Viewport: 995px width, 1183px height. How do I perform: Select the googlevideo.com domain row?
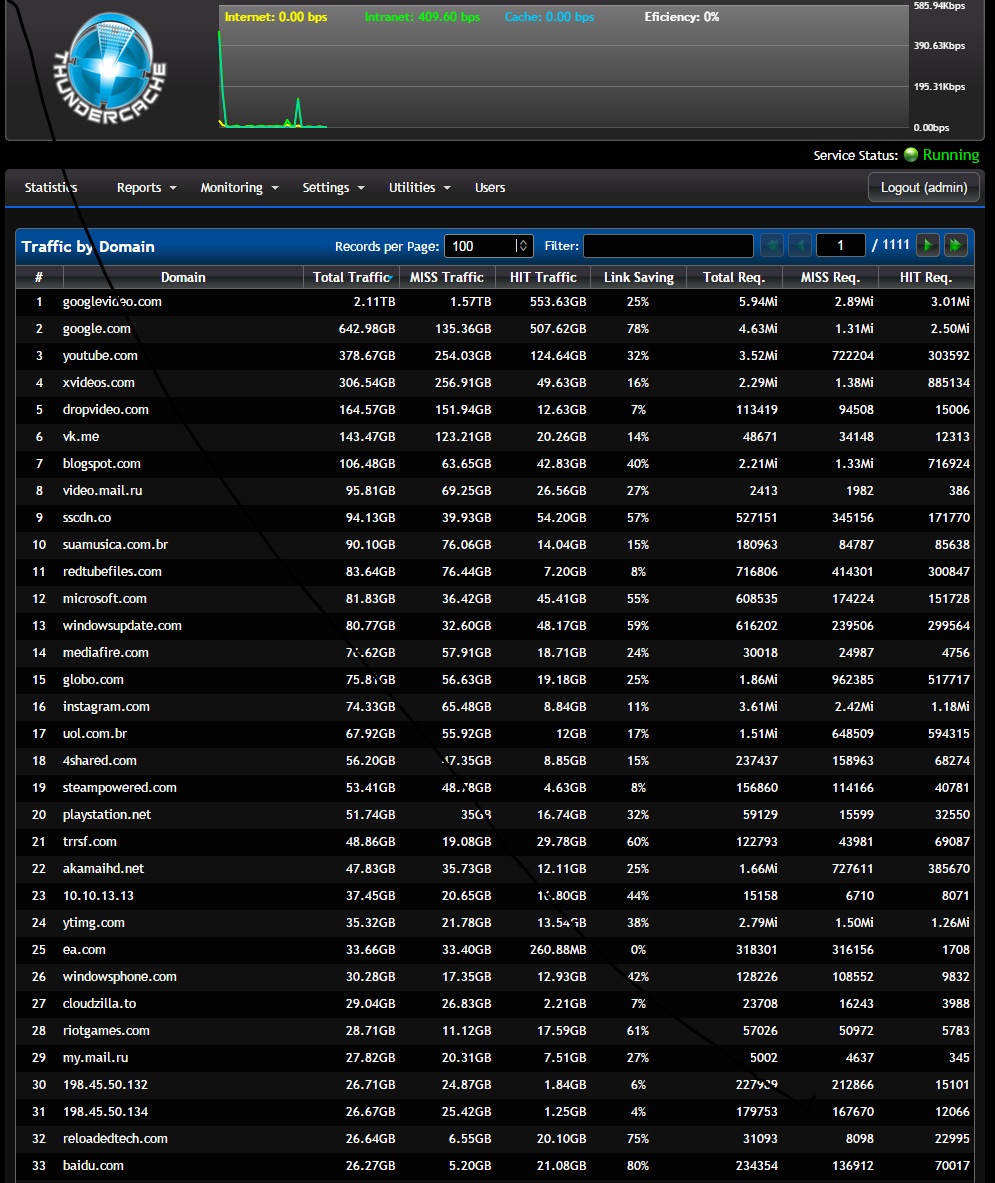point(494,302)
